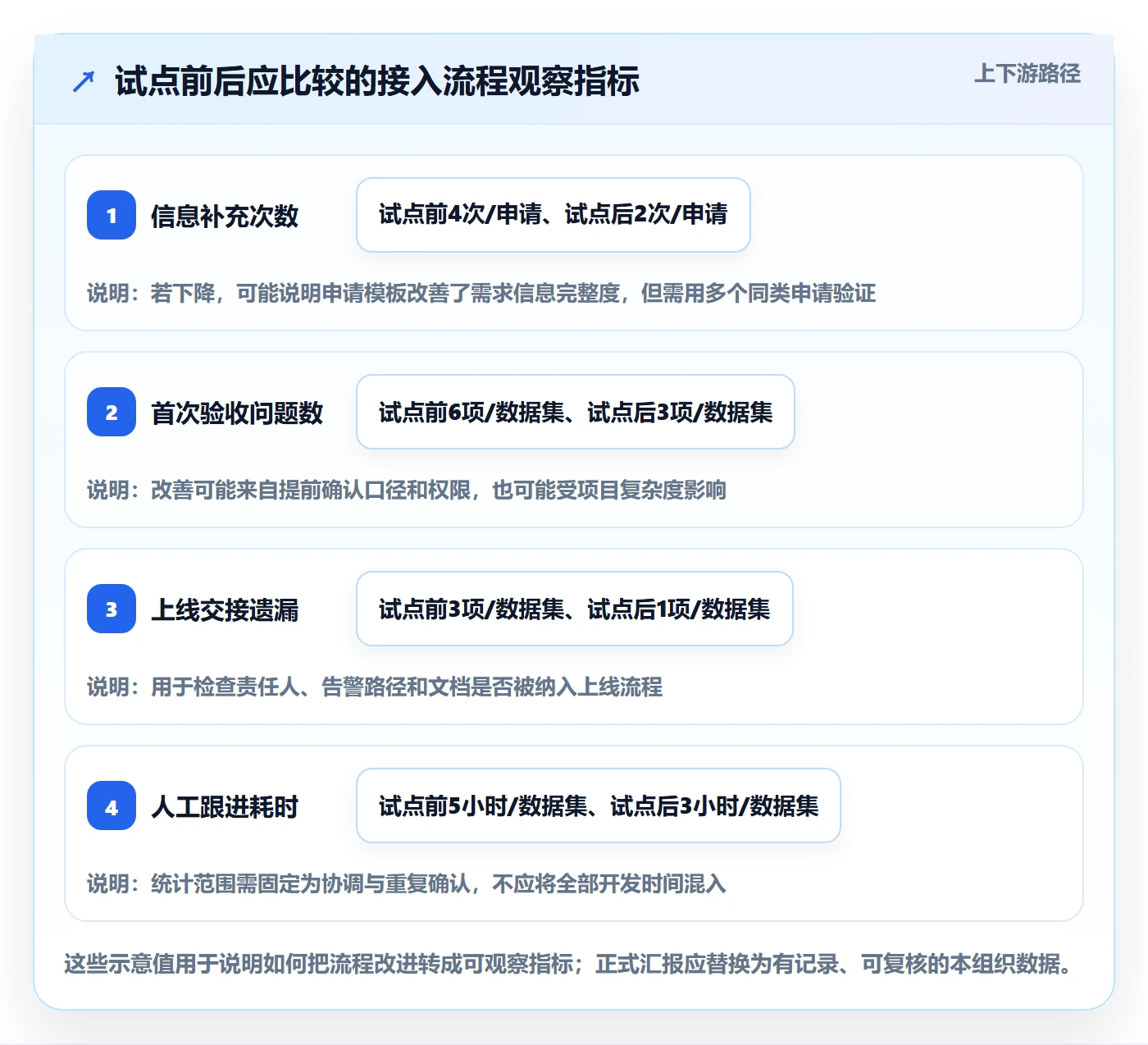This screenshot has width=1148, height=1045.
Task: Click the value box 试点前3项/数据集、试点后1项/数据集
Action: click(575, 609)
